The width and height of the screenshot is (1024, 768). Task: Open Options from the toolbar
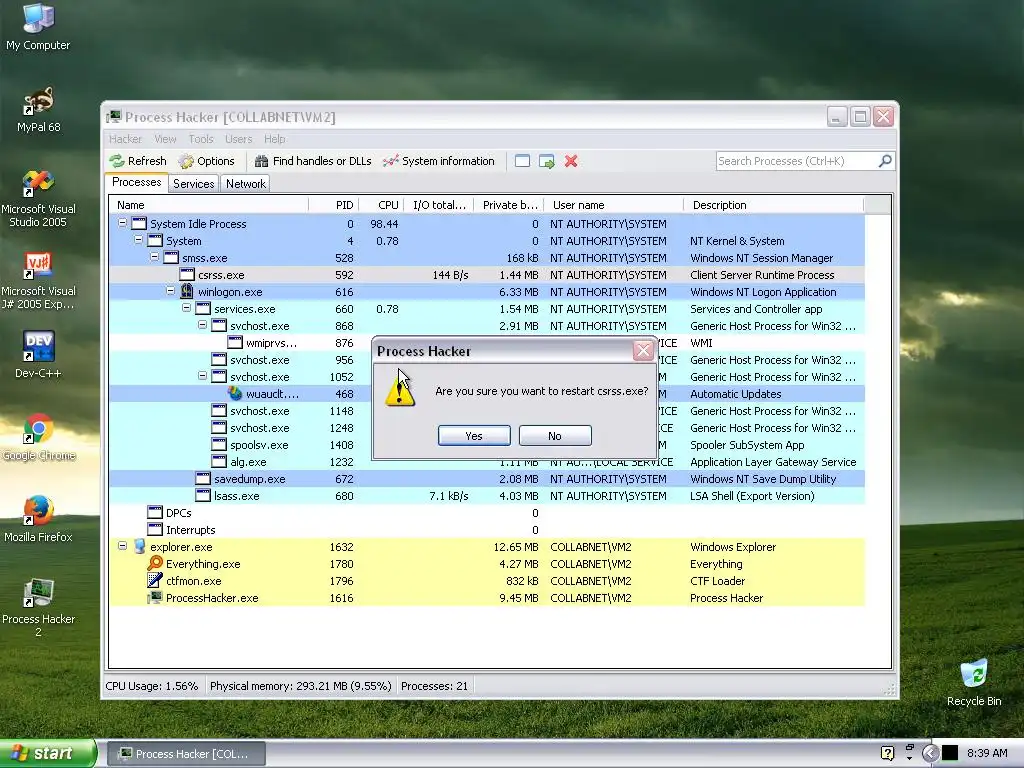206,161
